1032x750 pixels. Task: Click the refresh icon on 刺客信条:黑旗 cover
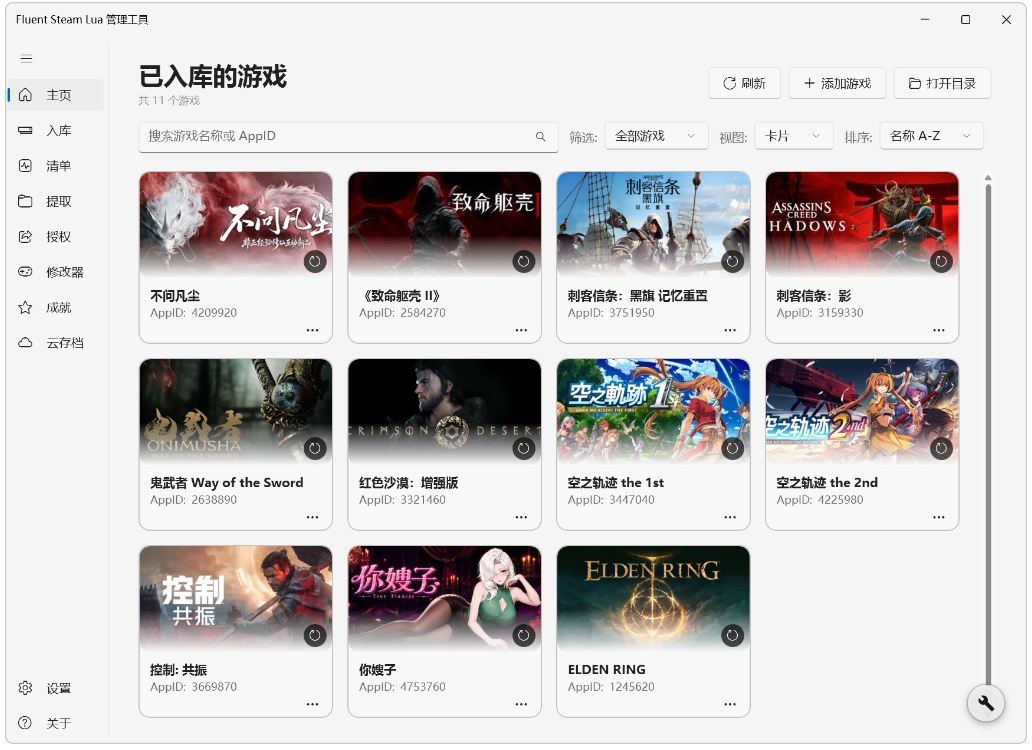coord(733,262)
